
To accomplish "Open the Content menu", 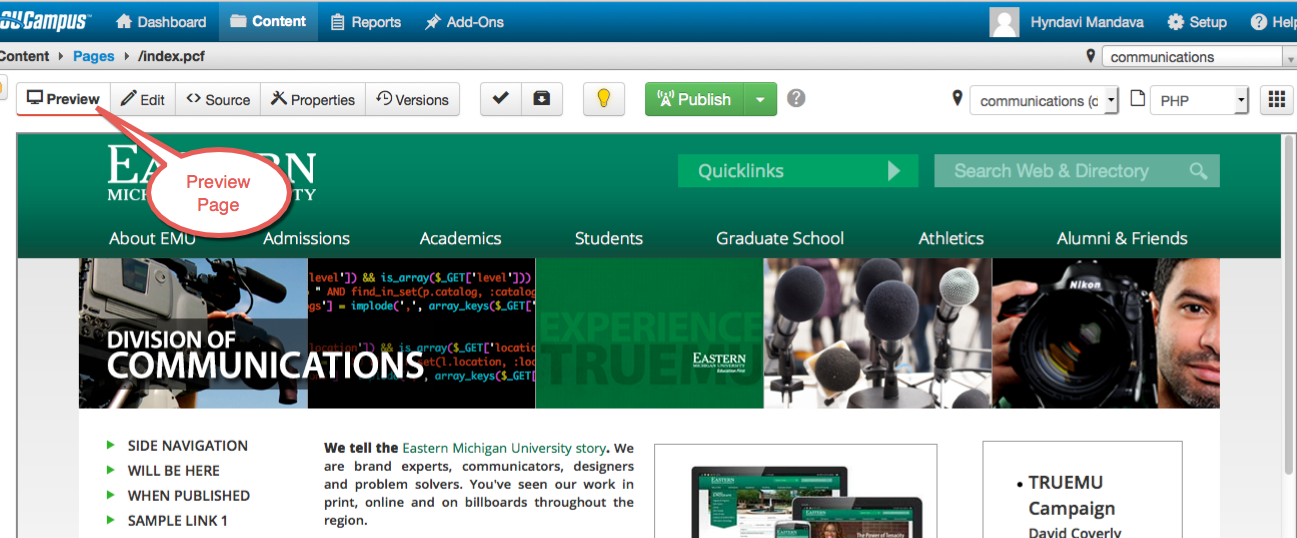I will tap(268, 21).
